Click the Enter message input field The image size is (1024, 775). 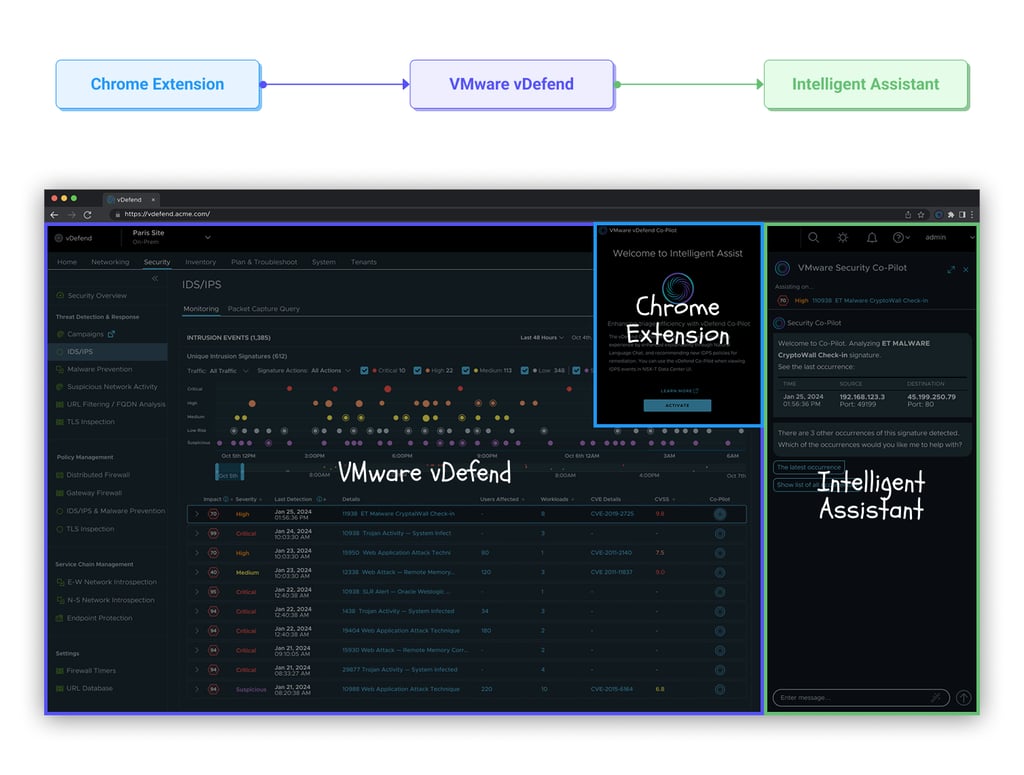point(861,698)
